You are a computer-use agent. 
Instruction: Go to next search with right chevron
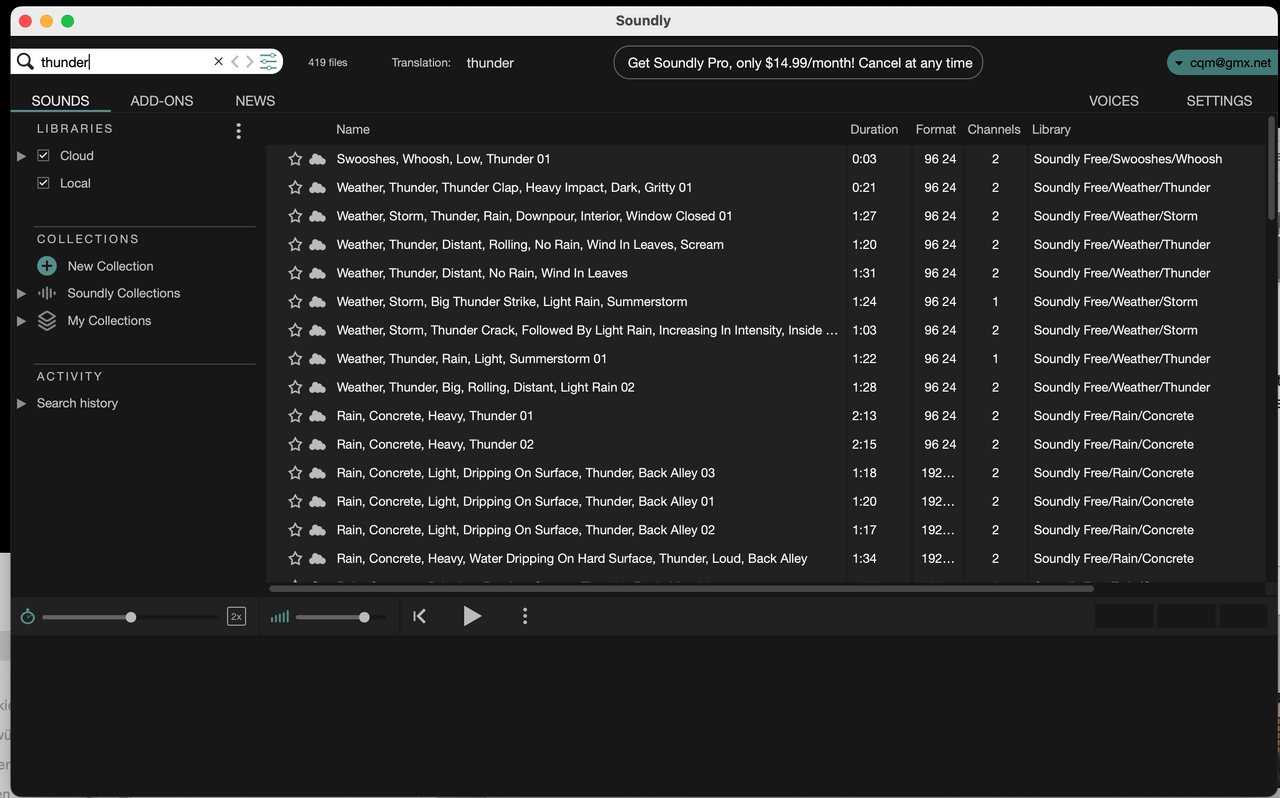[249, 62]
